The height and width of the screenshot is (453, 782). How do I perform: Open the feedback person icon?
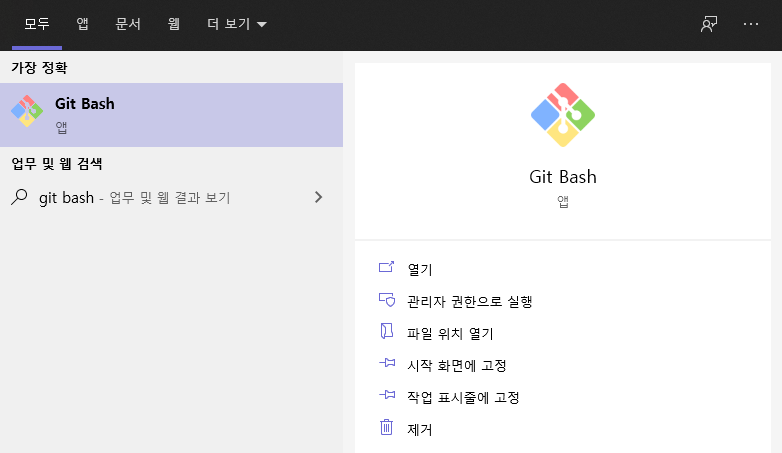point(709,24)
